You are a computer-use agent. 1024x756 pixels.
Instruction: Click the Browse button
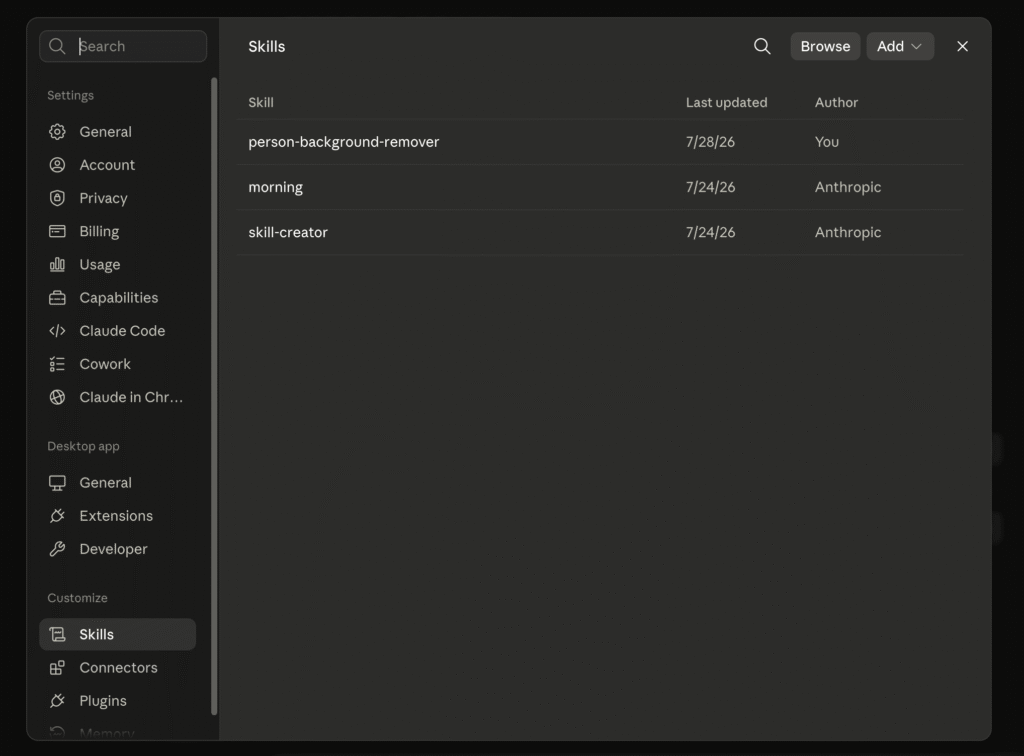(825, 46)
